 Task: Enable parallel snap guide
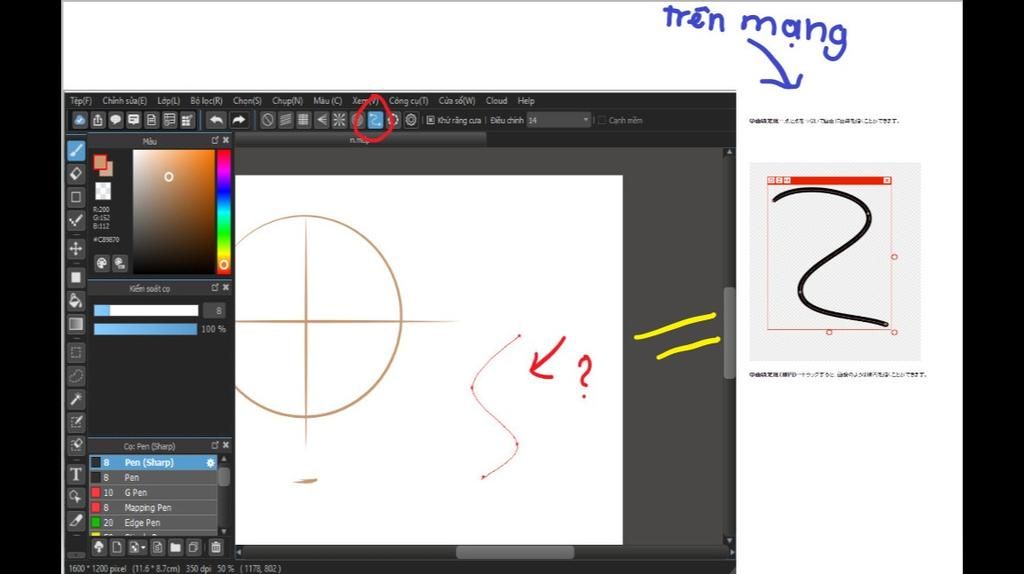coord(285,120)
